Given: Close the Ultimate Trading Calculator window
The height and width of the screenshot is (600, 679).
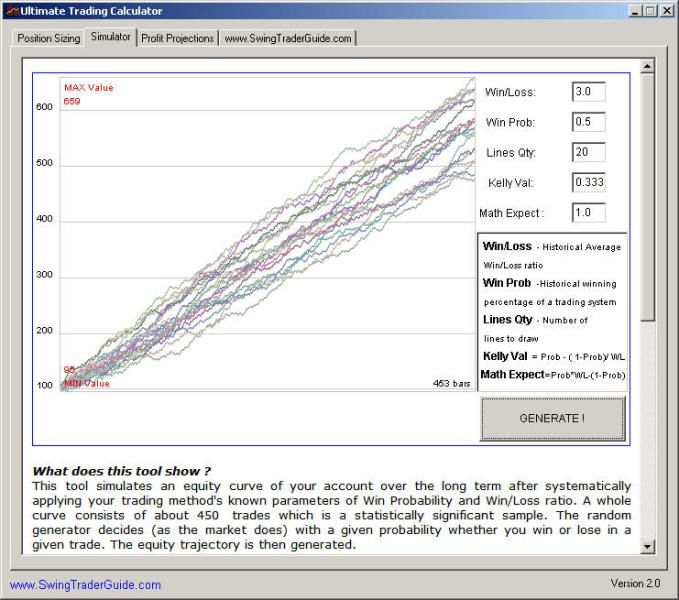Looking at the screenshot, I should 667,10.
